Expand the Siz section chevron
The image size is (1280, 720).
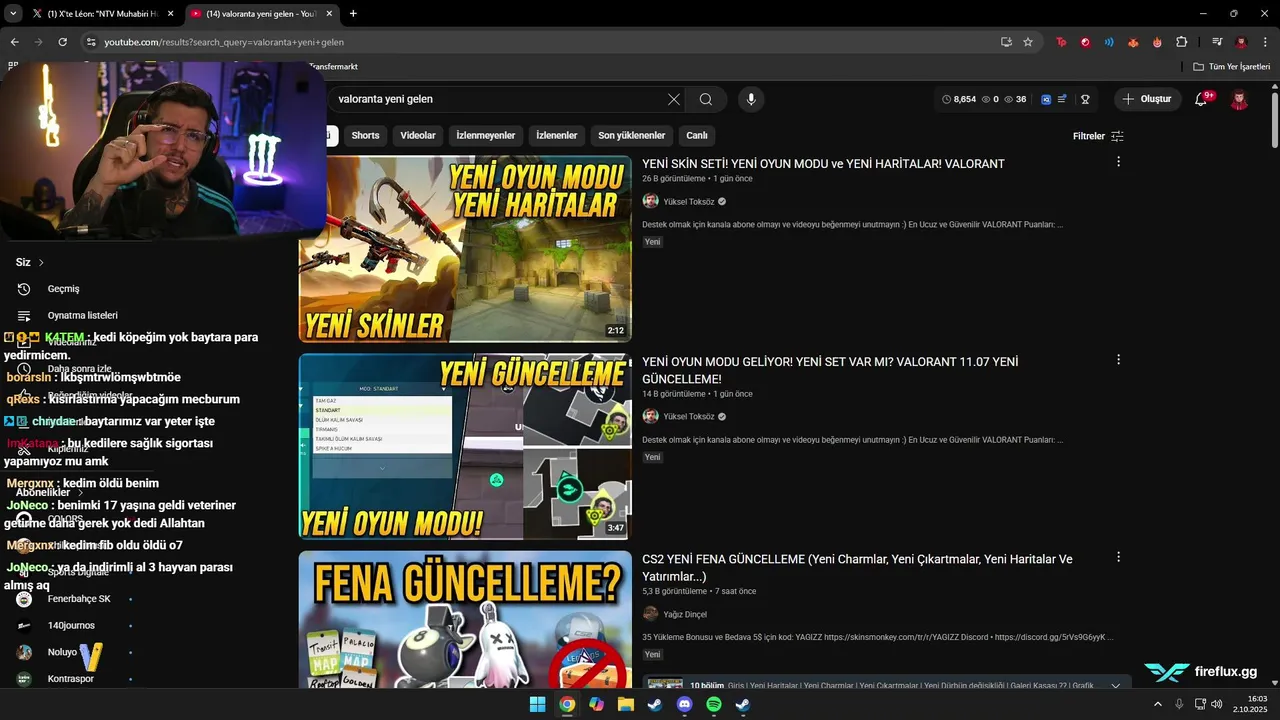pyautogui.click(x=41, y=263)
